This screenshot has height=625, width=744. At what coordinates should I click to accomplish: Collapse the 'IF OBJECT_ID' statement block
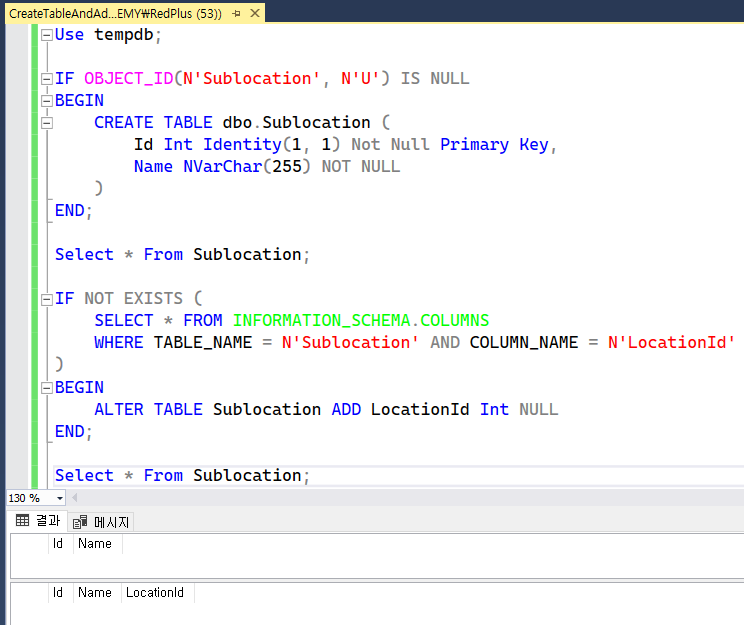46,79
